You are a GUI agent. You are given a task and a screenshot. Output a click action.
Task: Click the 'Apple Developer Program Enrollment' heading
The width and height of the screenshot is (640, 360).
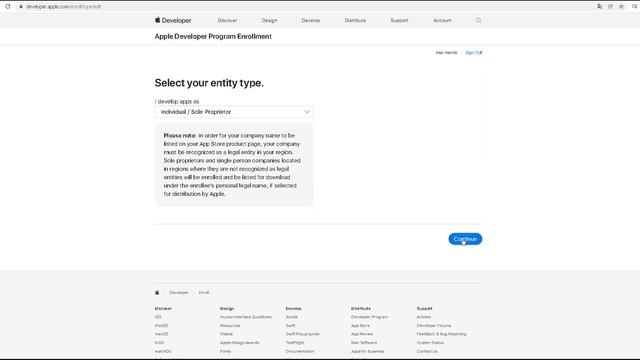pos(213,36)
